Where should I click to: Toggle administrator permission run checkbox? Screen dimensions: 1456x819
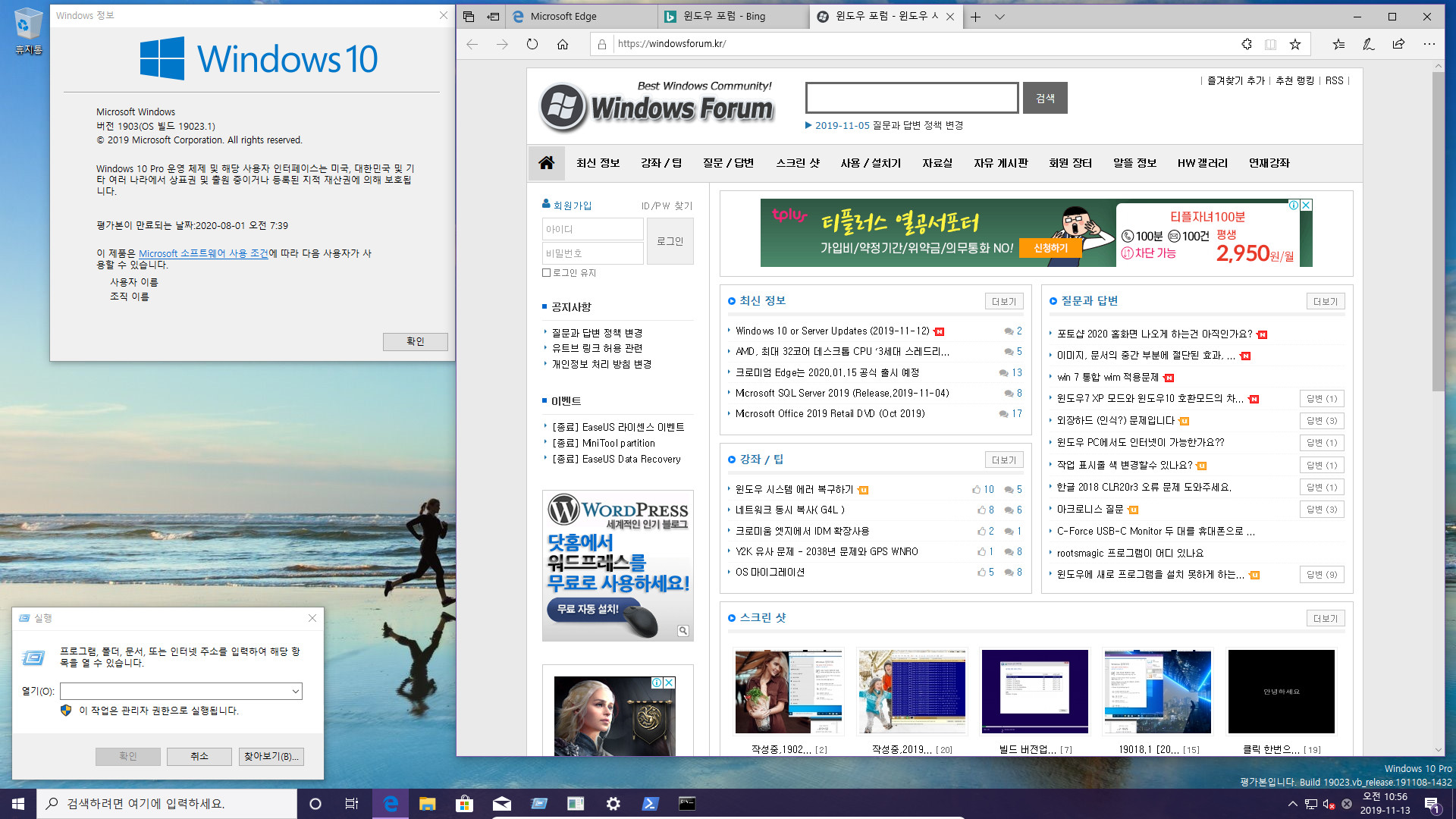pyautogui.click(x=65, y=710)
